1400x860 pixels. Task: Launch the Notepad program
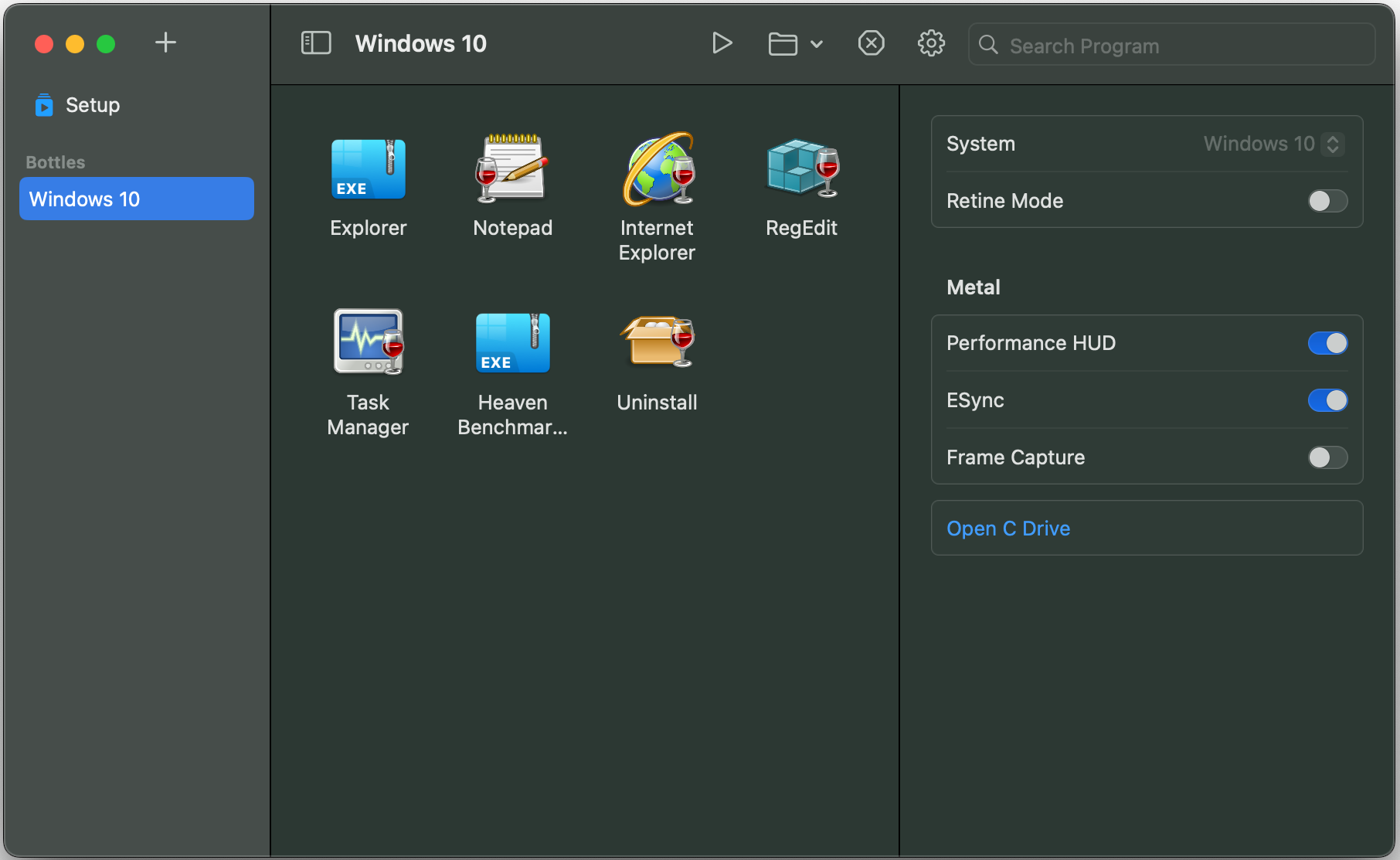pyautogui.click(x=511, y=168)
